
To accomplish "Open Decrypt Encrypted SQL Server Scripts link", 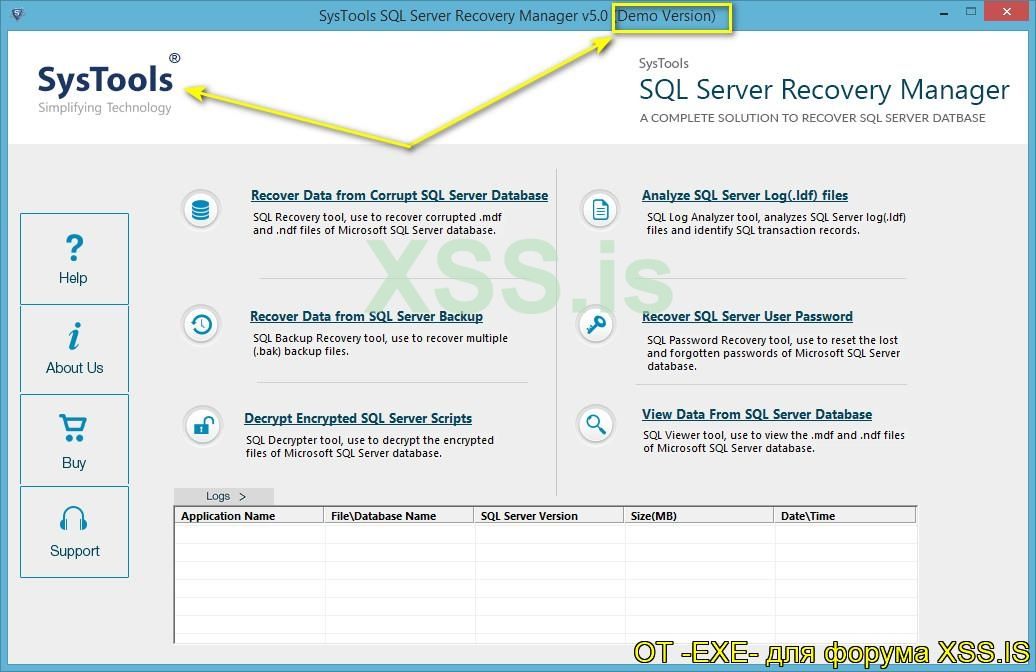I will (358, 418).
